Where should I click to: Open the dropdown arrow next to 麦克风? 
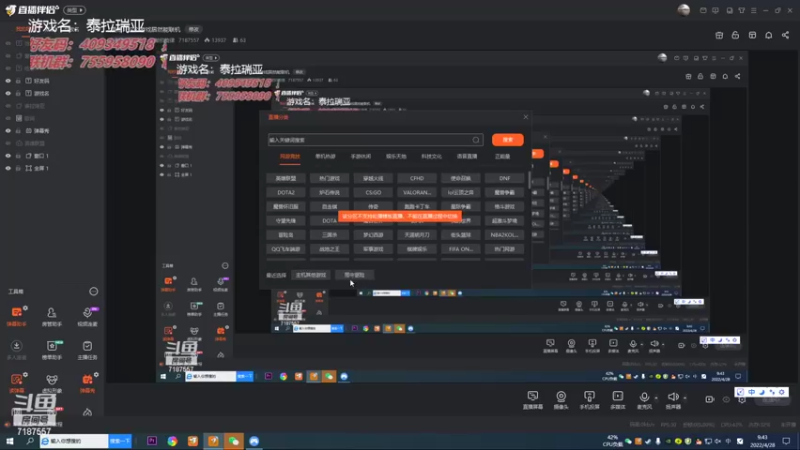pyautogui.click(x=656, y=398)
